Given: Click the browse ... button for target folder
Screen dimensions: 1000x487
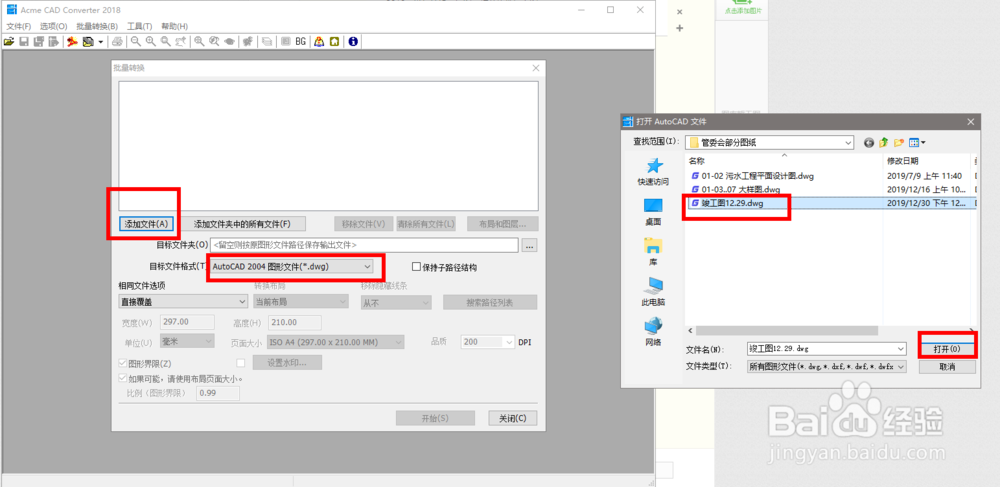Looking at the screenshot, I should coord(530,245).
